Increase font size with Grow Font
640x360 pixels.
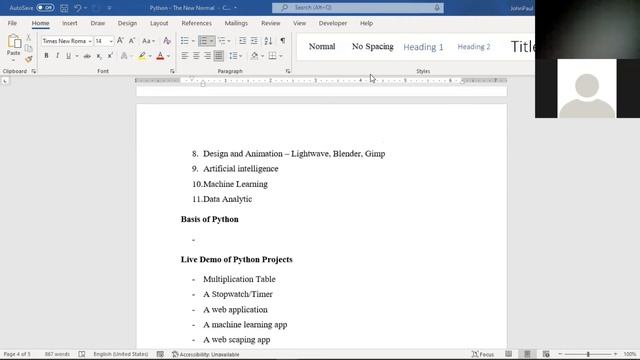pos(120,41)
